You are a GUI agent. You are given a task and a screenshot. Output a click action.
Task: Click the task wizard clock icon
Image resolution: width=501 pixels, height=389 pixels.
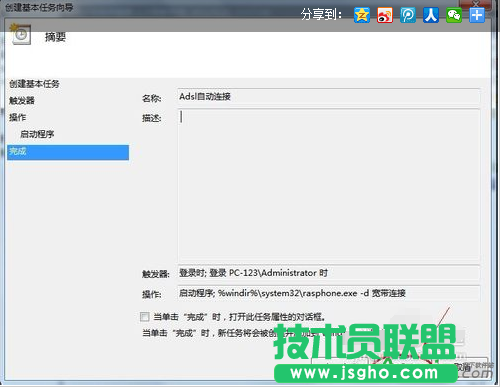(x=20, y=34)
